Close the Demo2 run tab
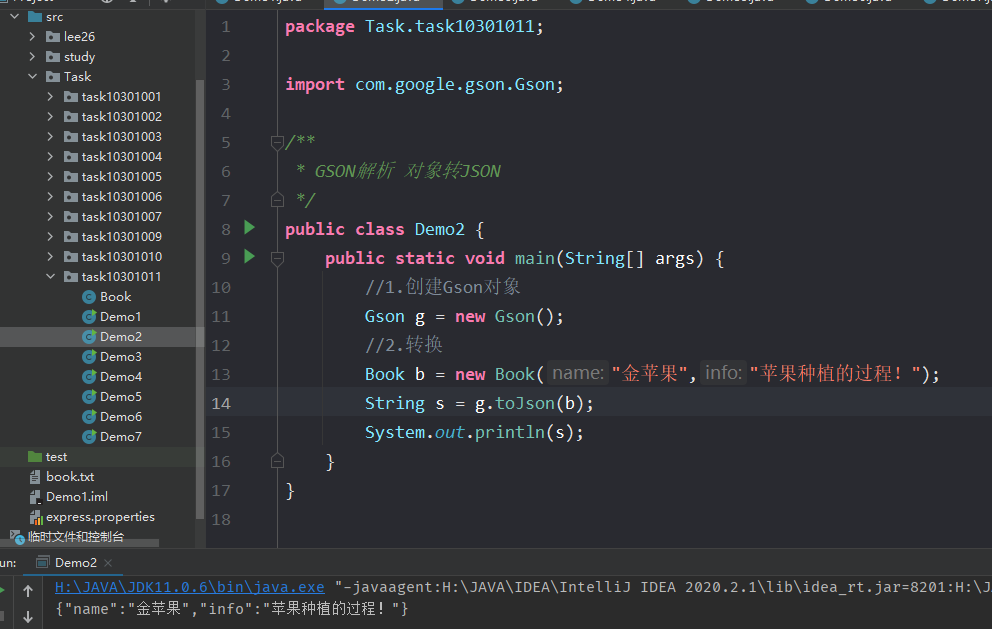This screenshot has width=992, height=629. (108, 563)
